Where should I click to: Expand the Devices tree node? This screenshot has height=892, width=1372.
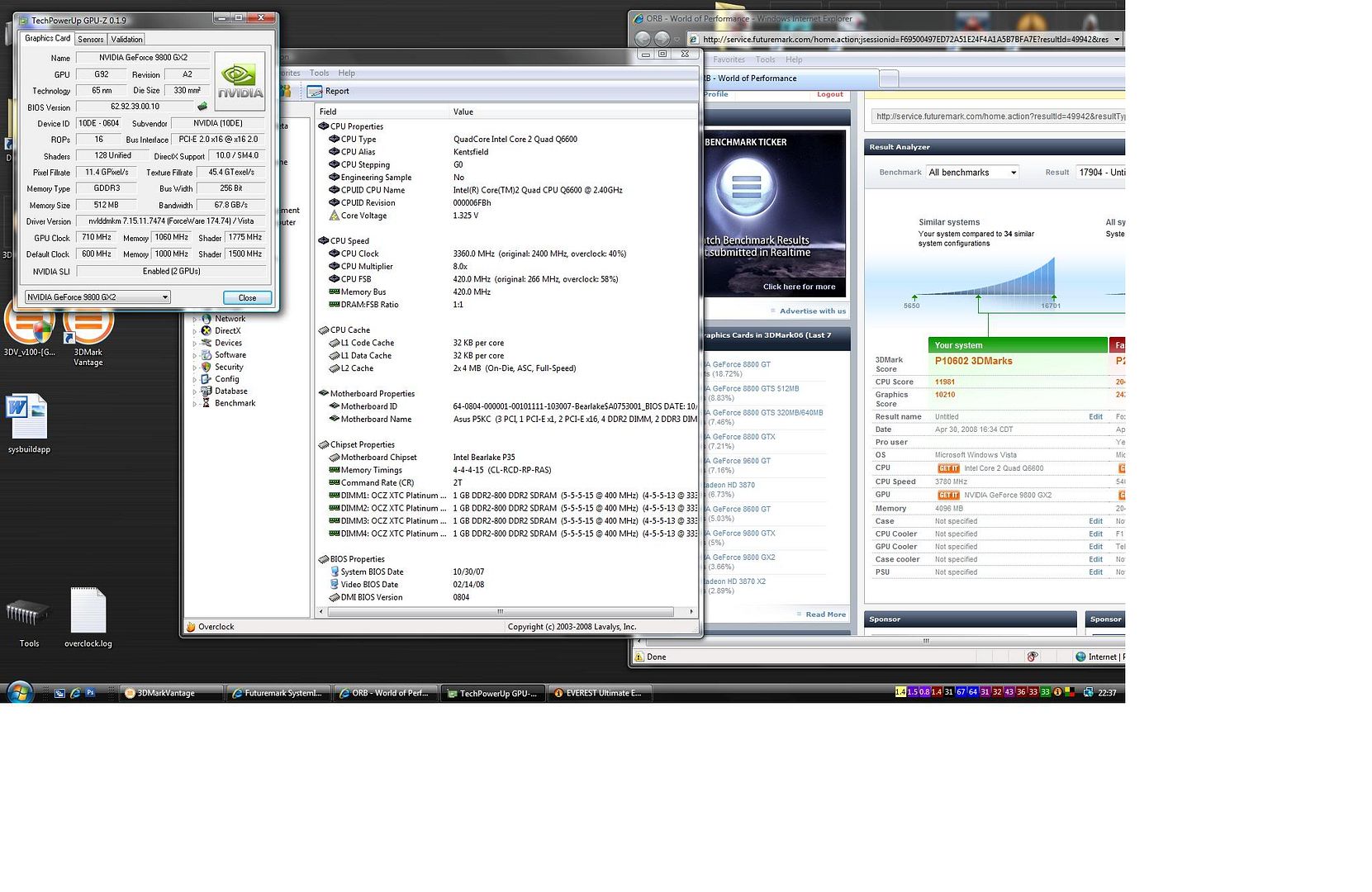(195, 344)
